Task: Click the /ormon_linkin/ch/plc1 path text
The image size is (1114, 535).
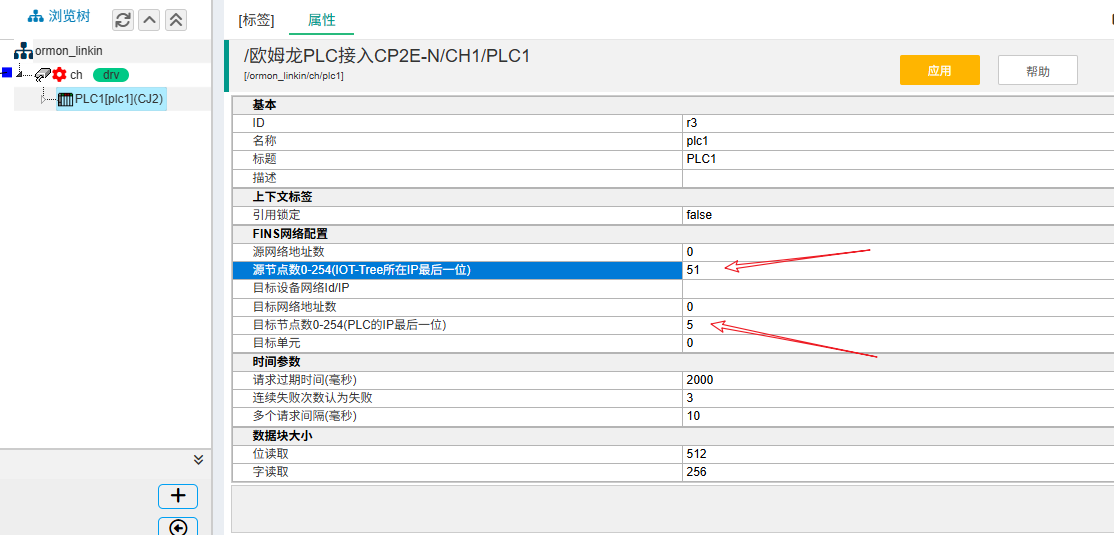Action: click(293, 75)
